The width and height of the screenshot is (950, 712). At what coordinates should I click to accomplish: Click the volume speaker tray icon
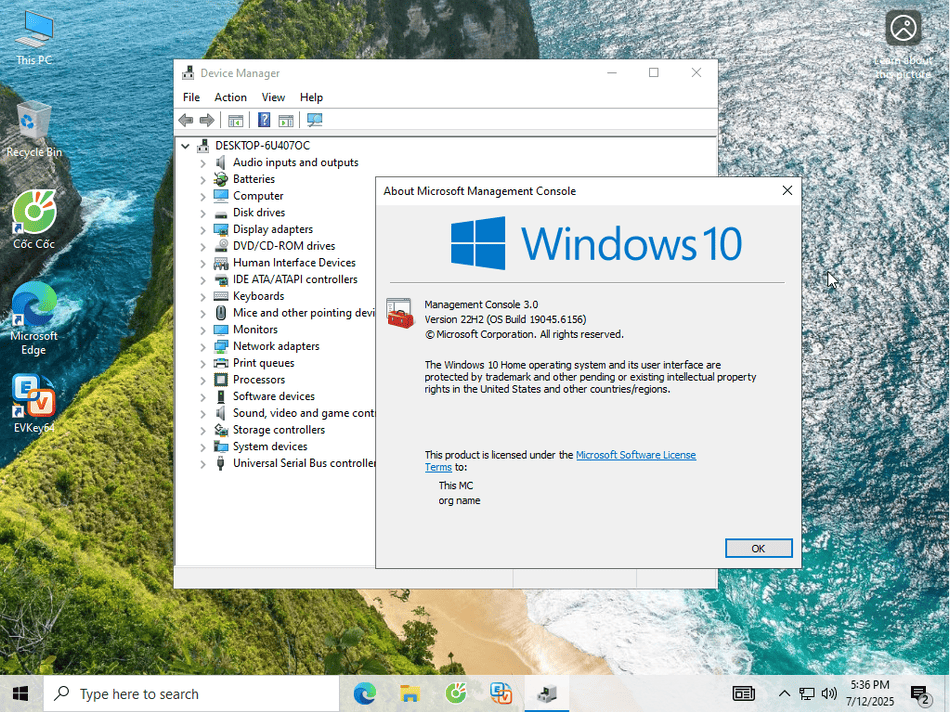click(829, 693)
